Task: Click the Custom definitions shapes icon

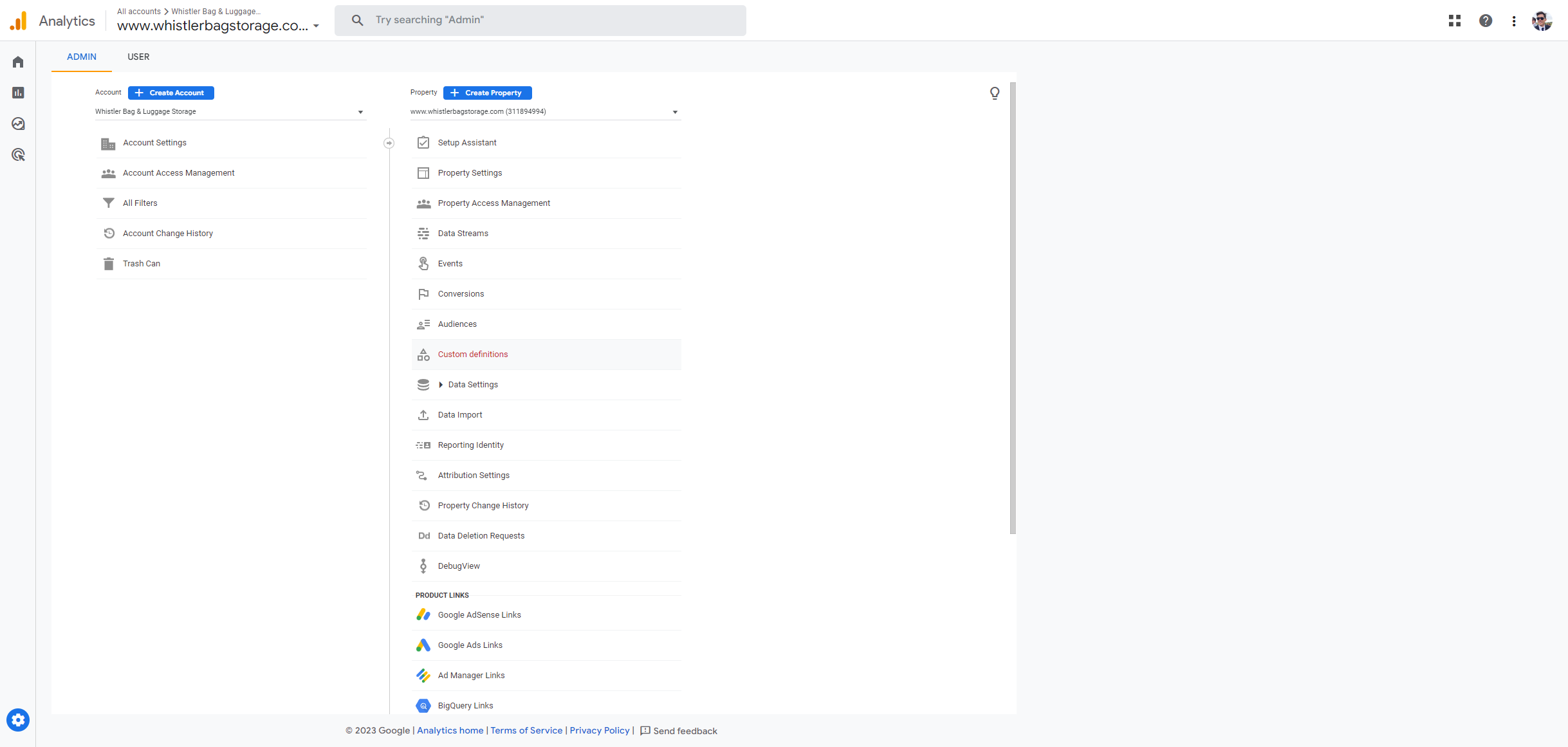Action: pos(423,355)
